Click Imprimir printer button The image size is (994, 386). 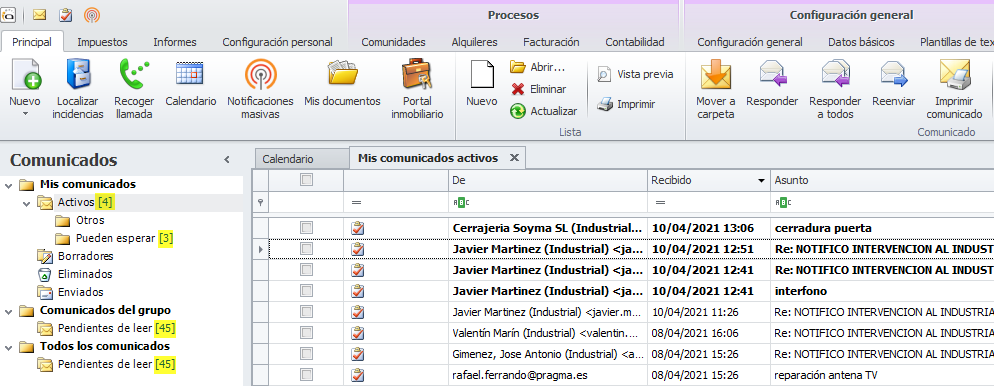point(626,104)
